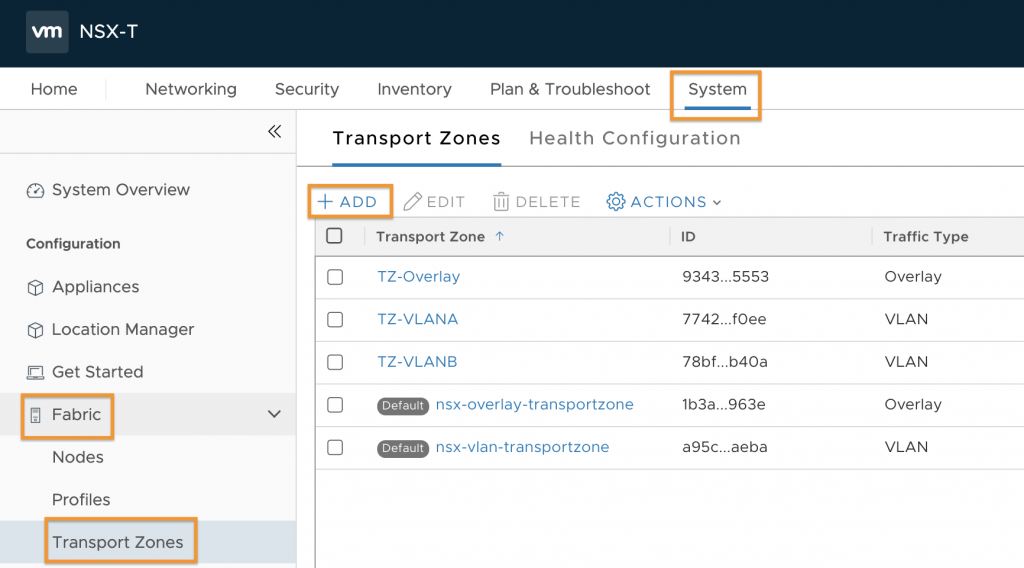Check the nsx-vlan-transportzone row checkbox
Image resolution: width=1024 pixels, height=568 pixels.
tap(335, 447)
